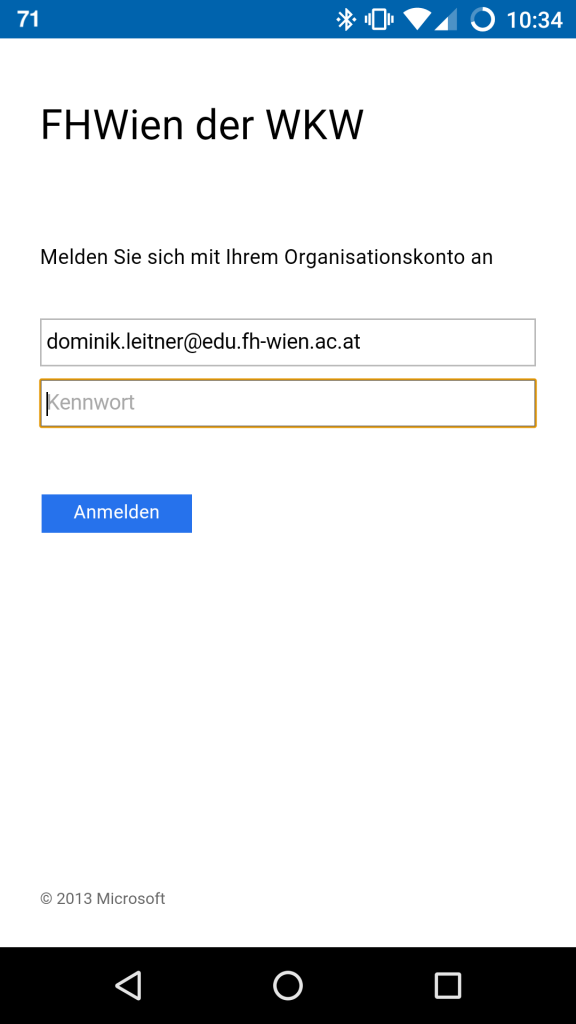
Task: Click the Organisationskonto instruction text
Action: (x=265, y=257)
